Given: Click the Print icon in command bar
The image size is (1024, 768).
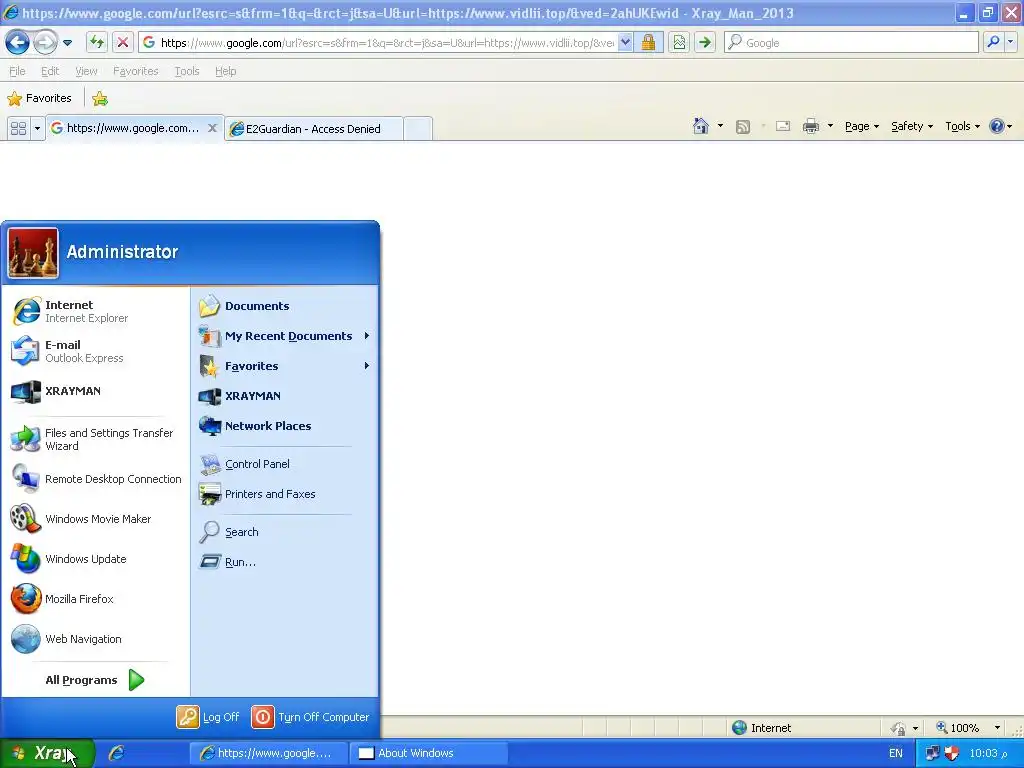Looking at the screenshot, I should (810, 126).
